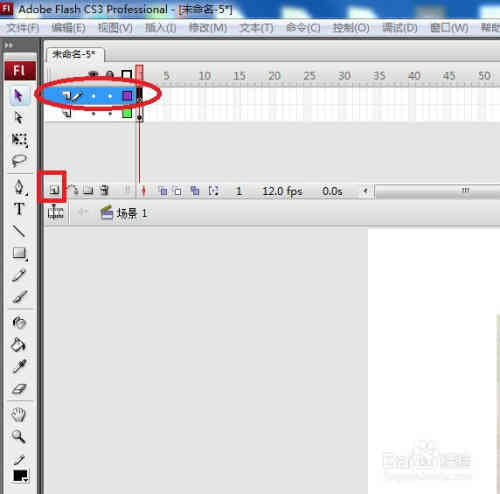
Task: Select the Free Transform tool
Action: (19, 139)
